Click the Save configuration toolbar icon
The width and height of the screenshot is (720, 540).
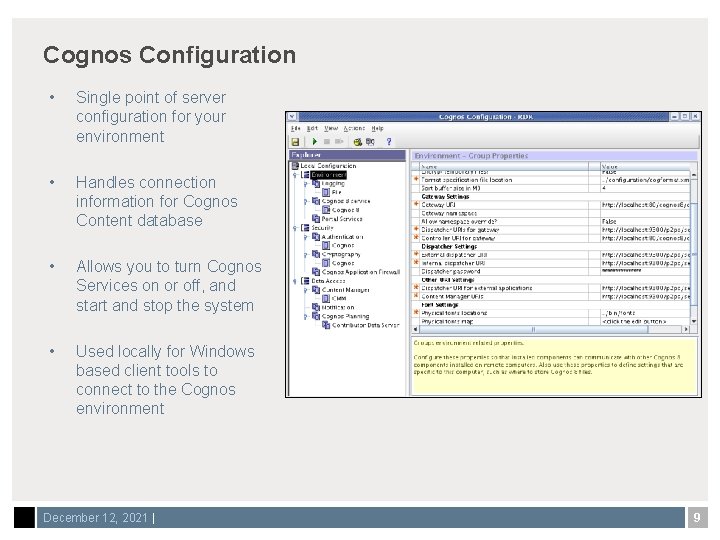(295, 142)
